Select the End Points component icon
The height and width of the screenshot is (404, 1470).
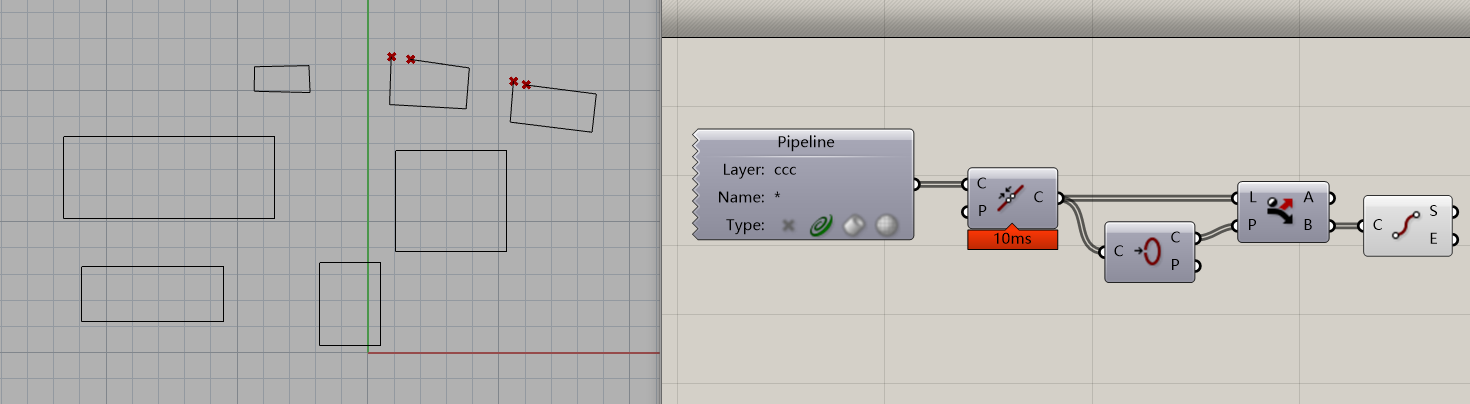coord(1405,225)
